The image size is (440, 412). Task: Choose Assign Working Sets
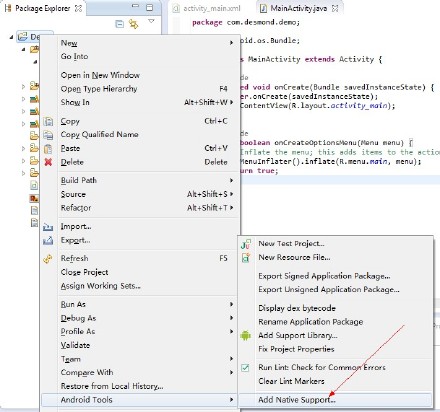click(x=101, y=286)
